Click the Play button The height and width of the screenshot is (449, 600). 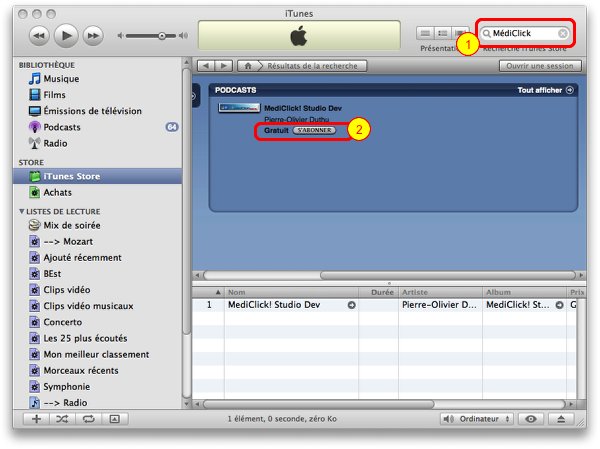tap(66, 36)
